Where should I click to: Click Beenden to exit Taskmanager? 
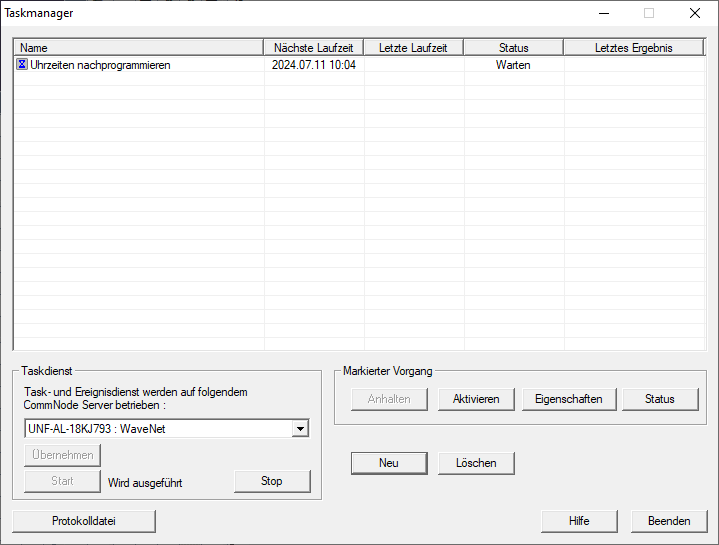[669, 521]
